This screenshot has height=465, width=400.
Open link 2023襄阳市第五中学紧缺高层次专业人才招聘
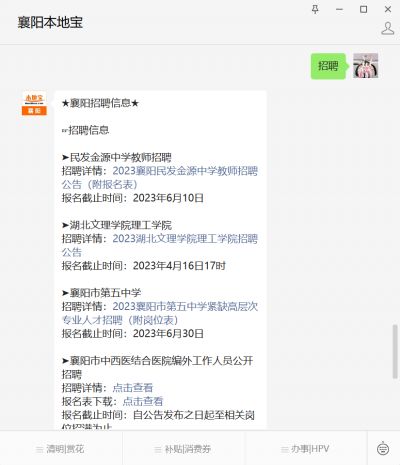[160, 313]
